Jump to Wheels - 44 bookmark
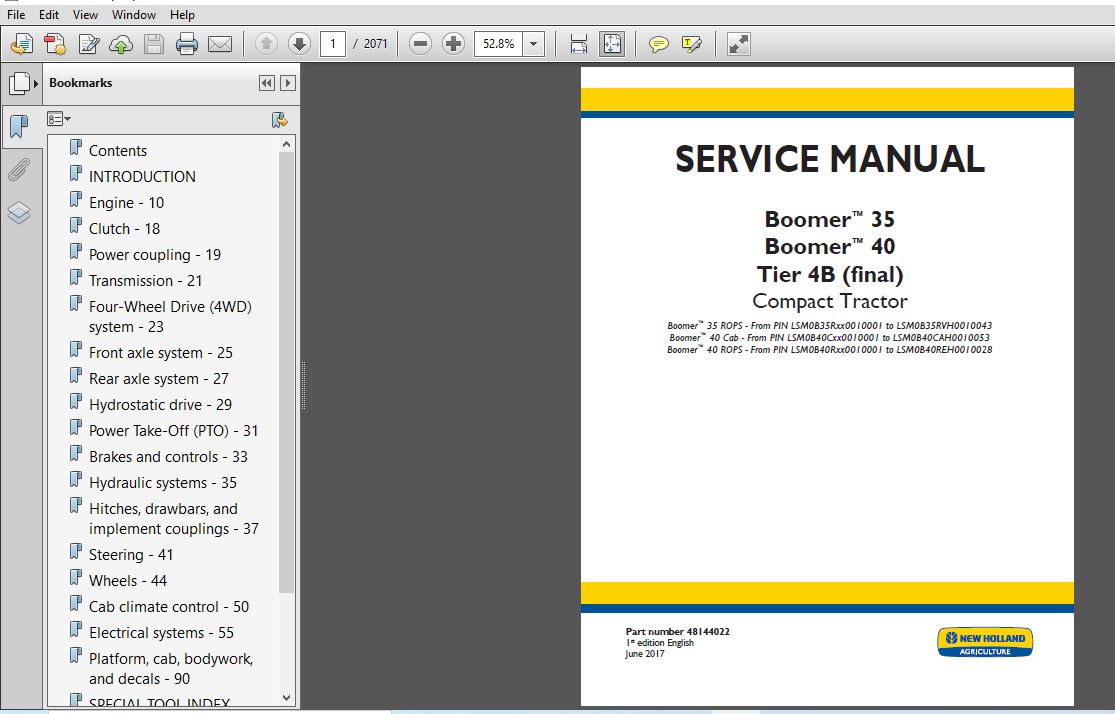Screen dimensions: 1115x714 [x=128, y=581]
